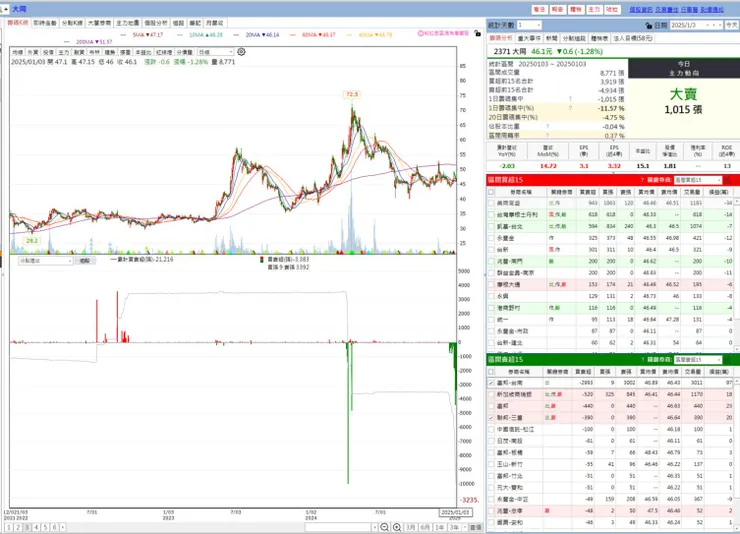Sort by 買賣超 column in buy table
The image size is (740, 534).
coord(587,192)
